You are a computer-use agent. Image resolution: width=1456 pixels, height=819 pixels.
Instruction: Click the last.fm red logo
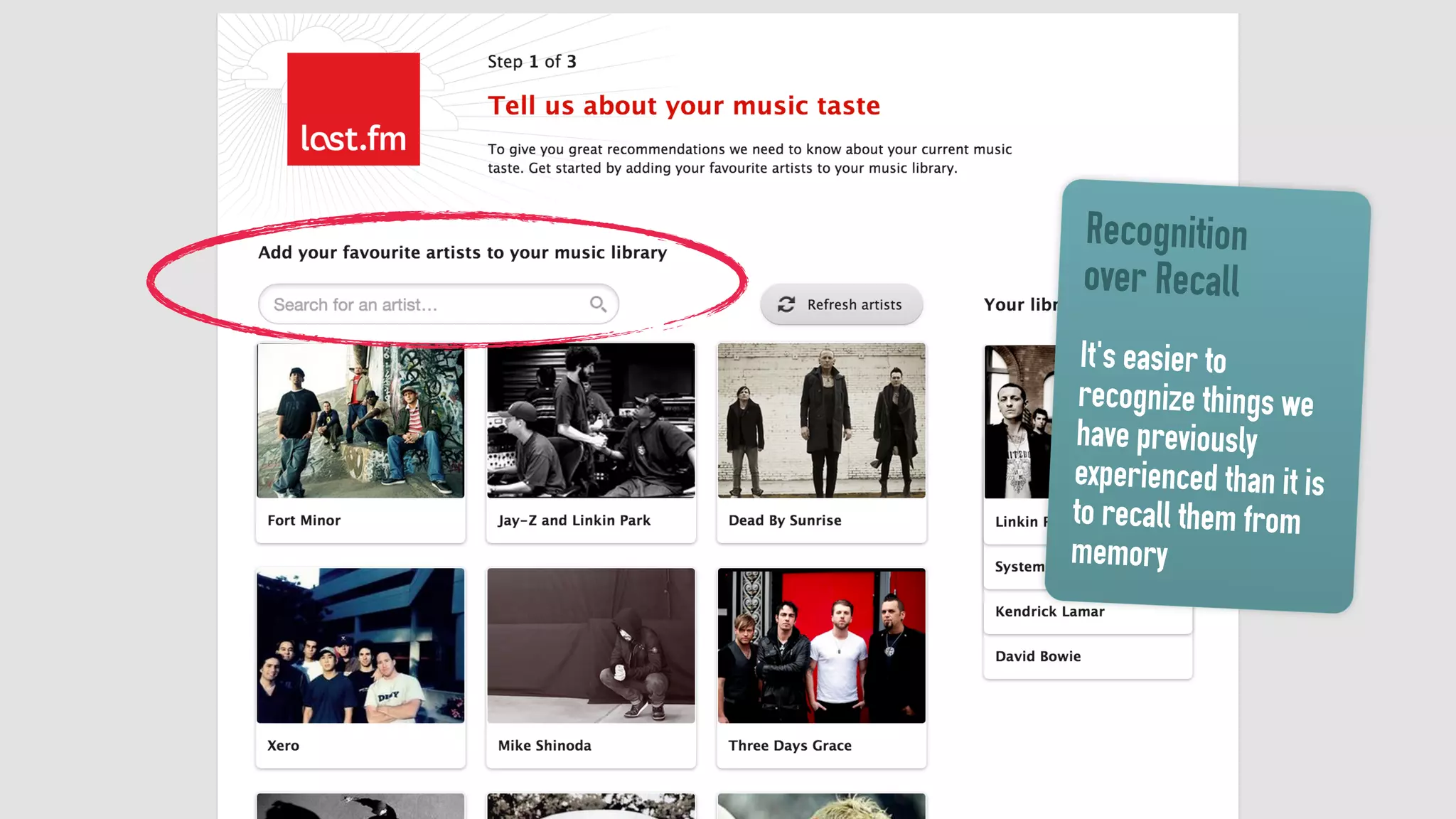click(x=353, y=109)
